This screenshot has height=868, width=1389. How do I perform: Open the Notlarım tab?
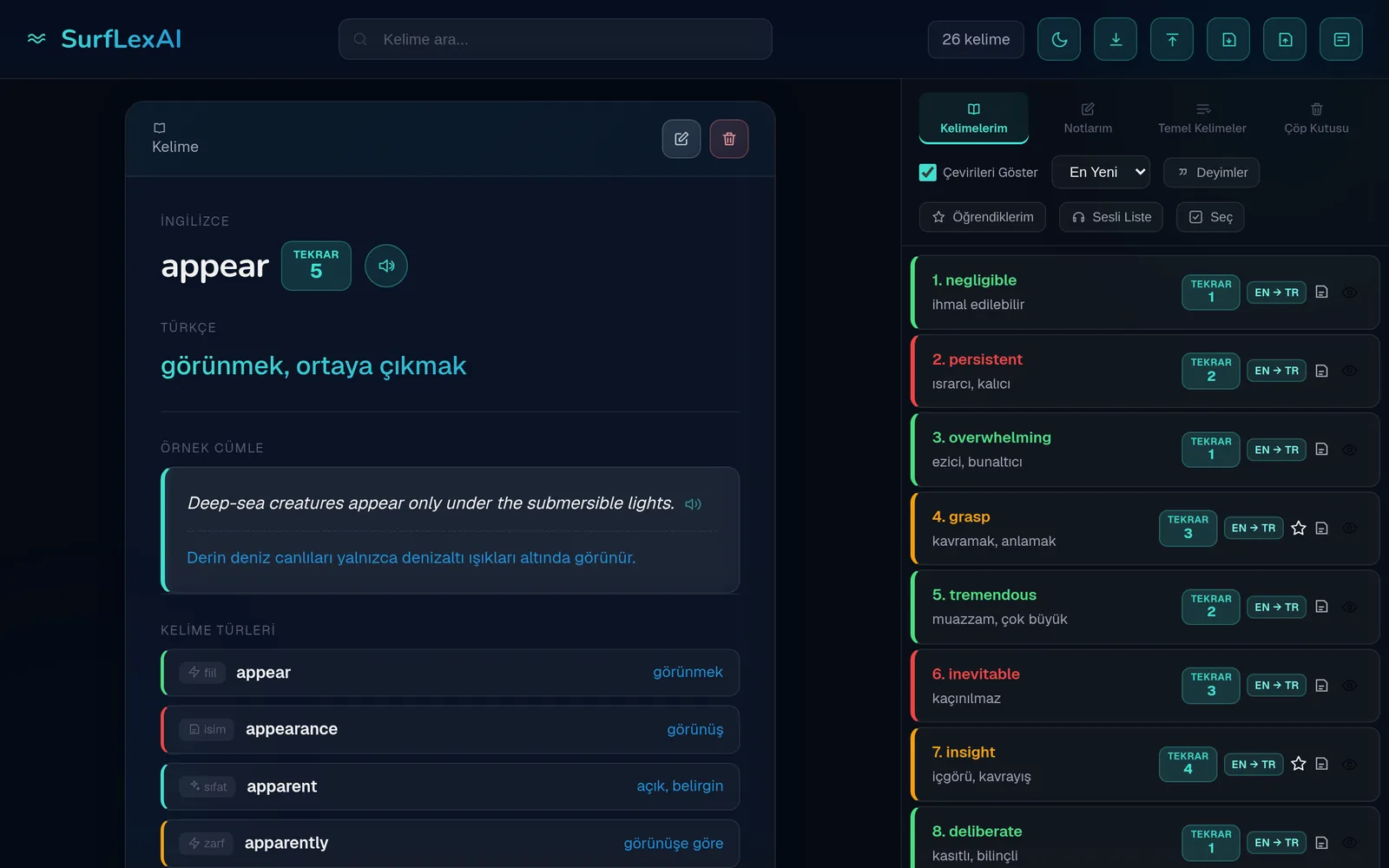click(1088, 118)
